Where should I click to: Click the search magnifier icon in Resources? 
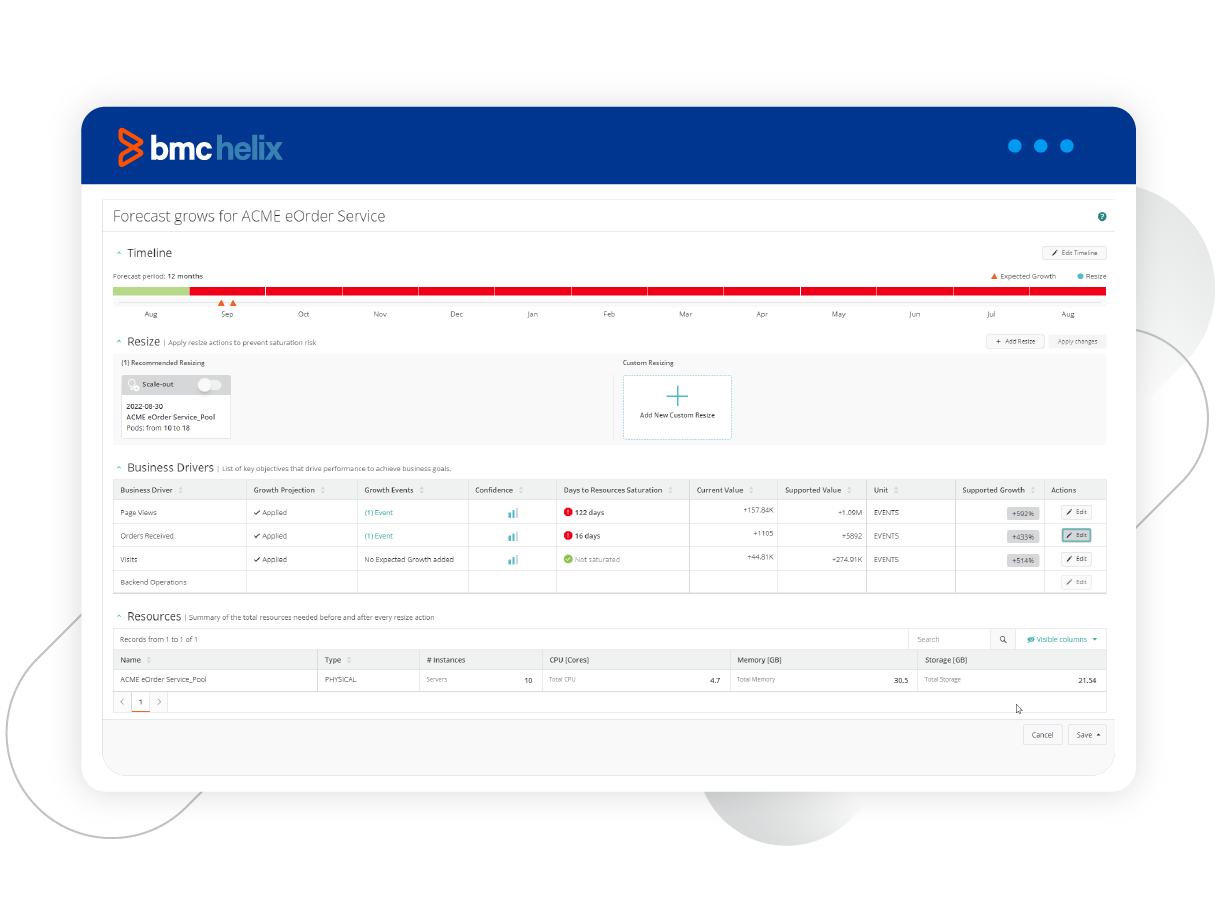tap(1002, 639)
